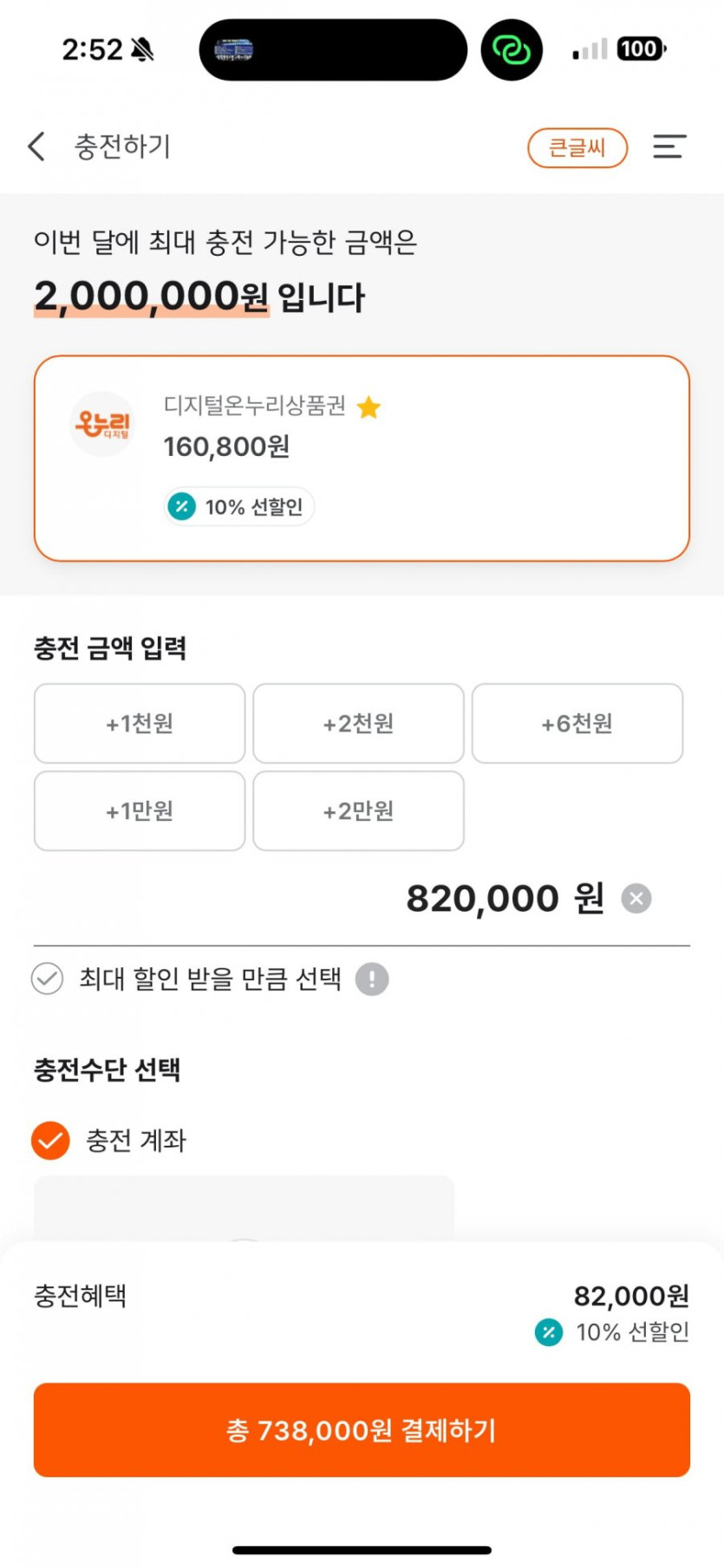Add +2만원 to charge amount
This screenshot has width=724, height=1568.
(358, 811)
